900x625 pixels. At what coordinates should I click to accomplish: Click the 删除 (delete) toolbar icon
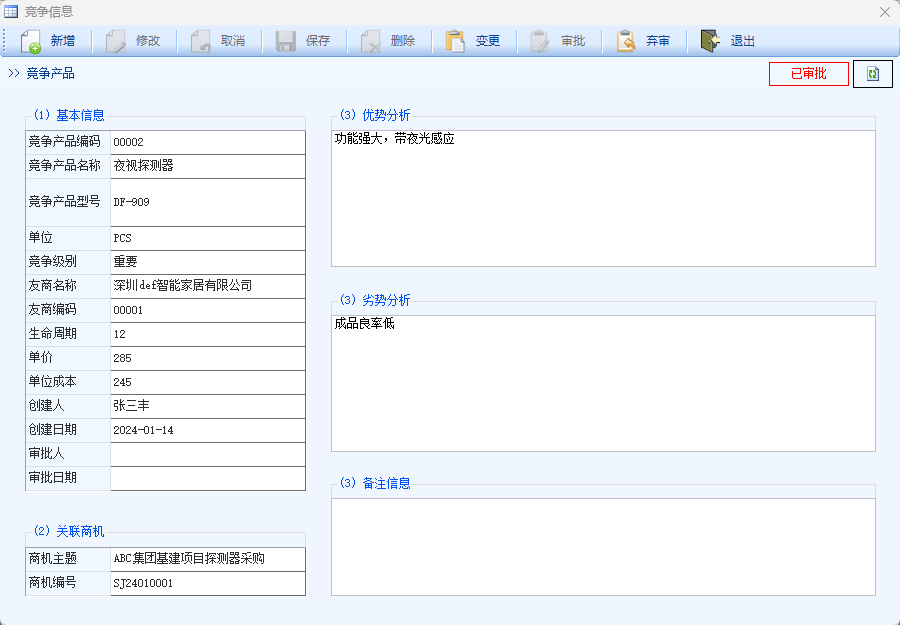[370, 41]
